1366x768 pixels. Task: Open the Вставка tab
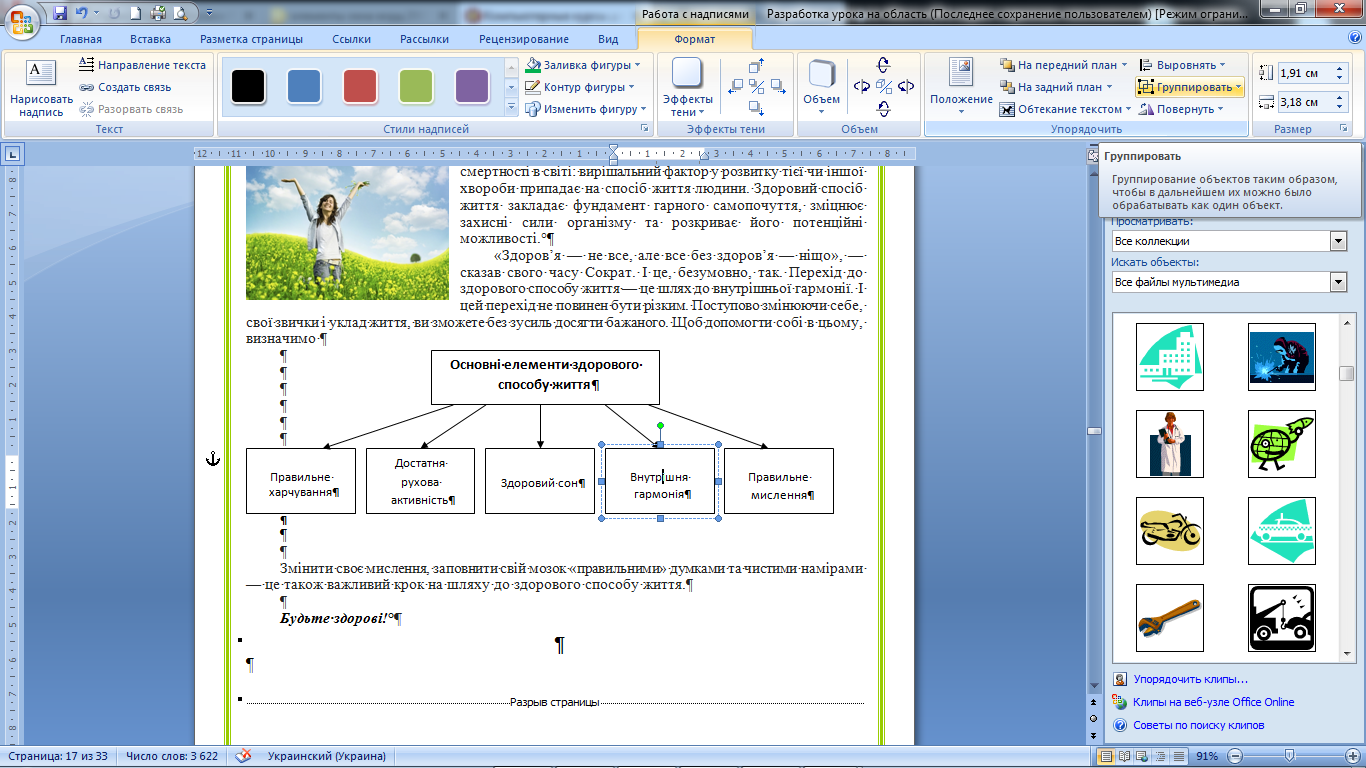[150, 39]
